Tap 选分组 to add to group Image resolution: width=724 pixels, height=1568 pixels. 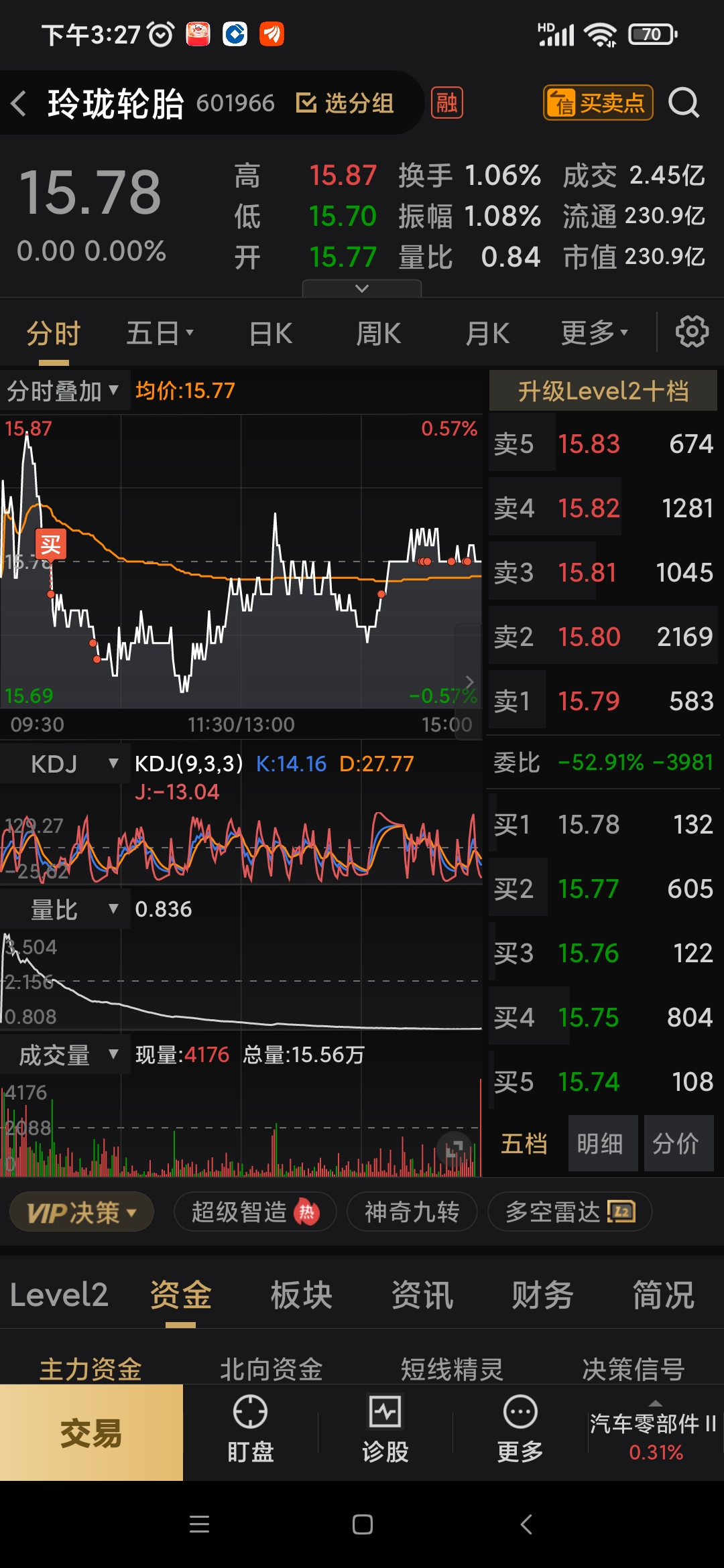click(x=345, y=103)
